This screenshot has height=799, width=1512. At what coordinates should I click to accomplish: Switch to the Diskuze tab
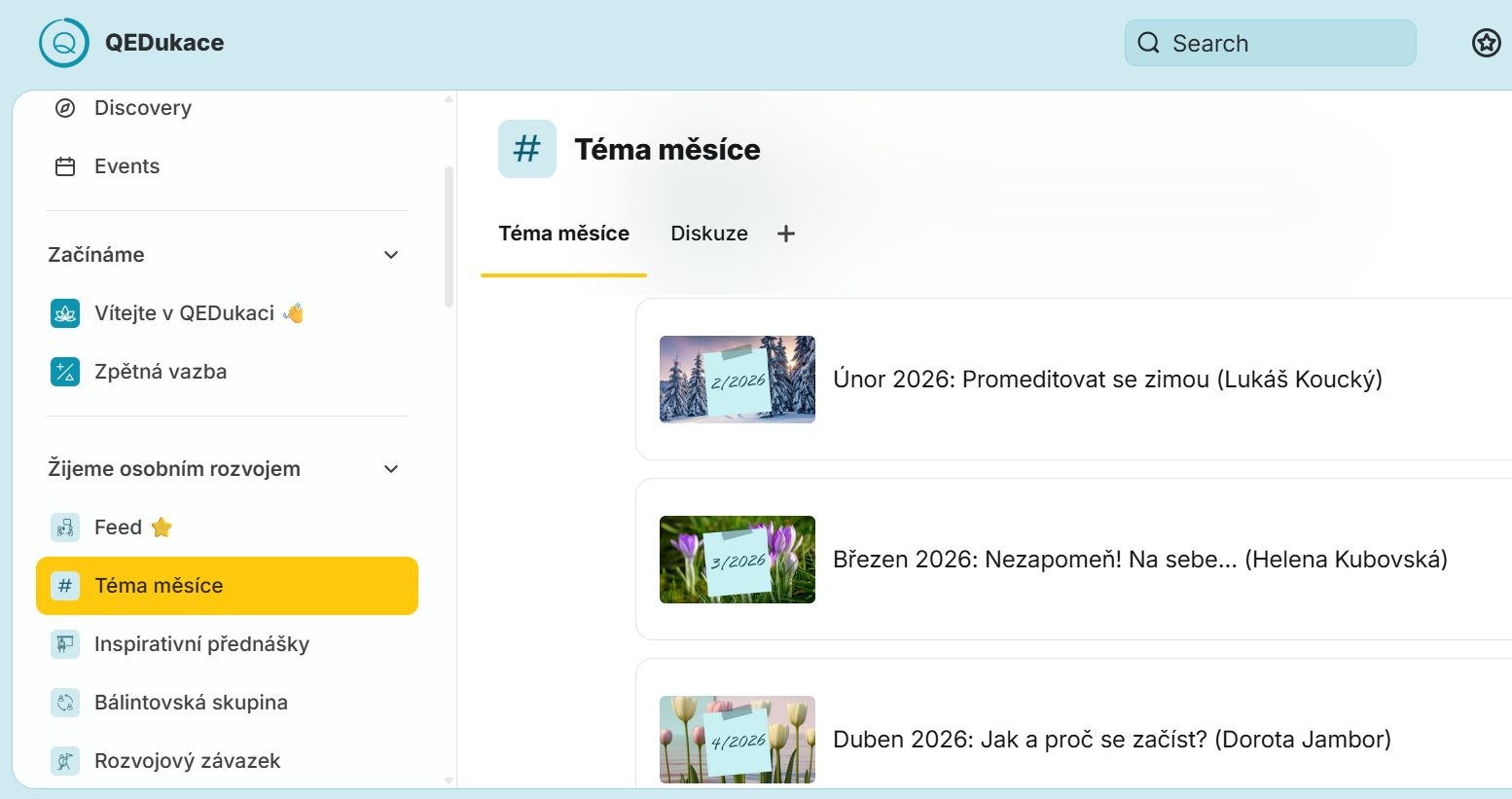coord(708,234)
